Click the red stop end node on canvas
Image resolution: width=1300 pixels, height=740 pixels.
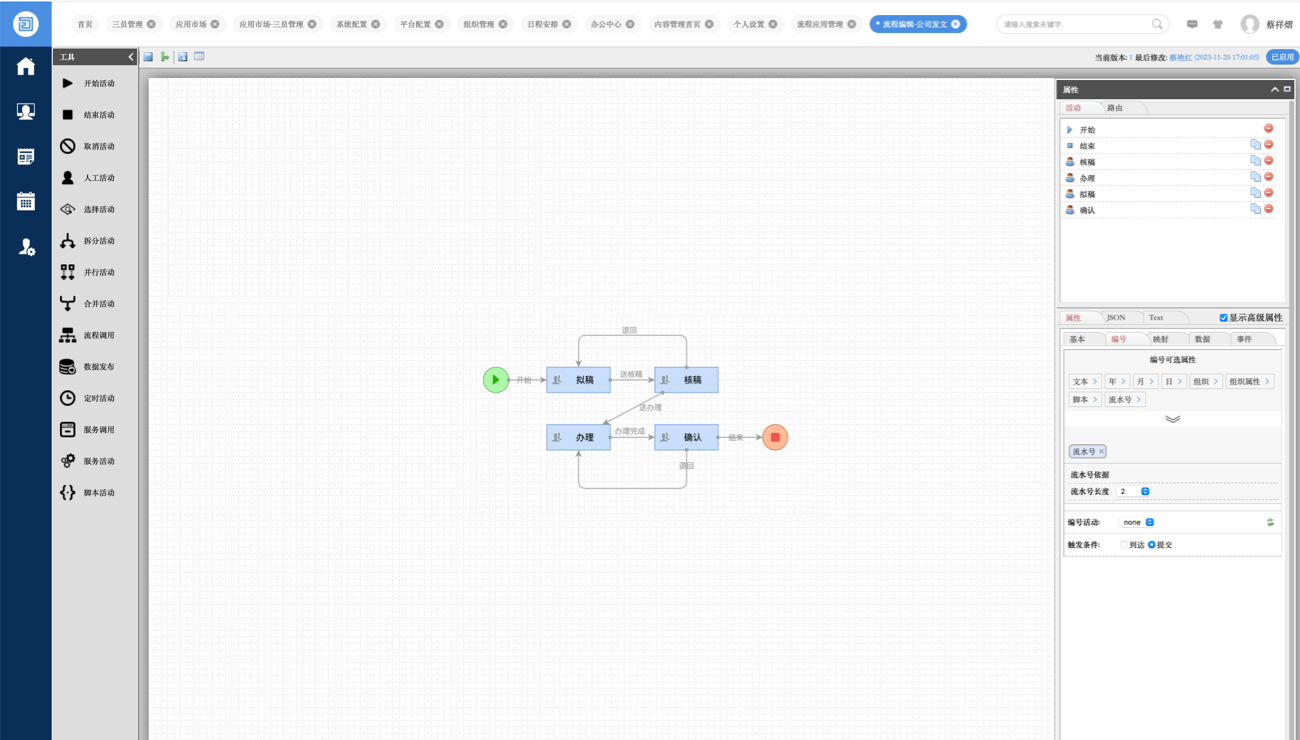(x=775, y=437)
